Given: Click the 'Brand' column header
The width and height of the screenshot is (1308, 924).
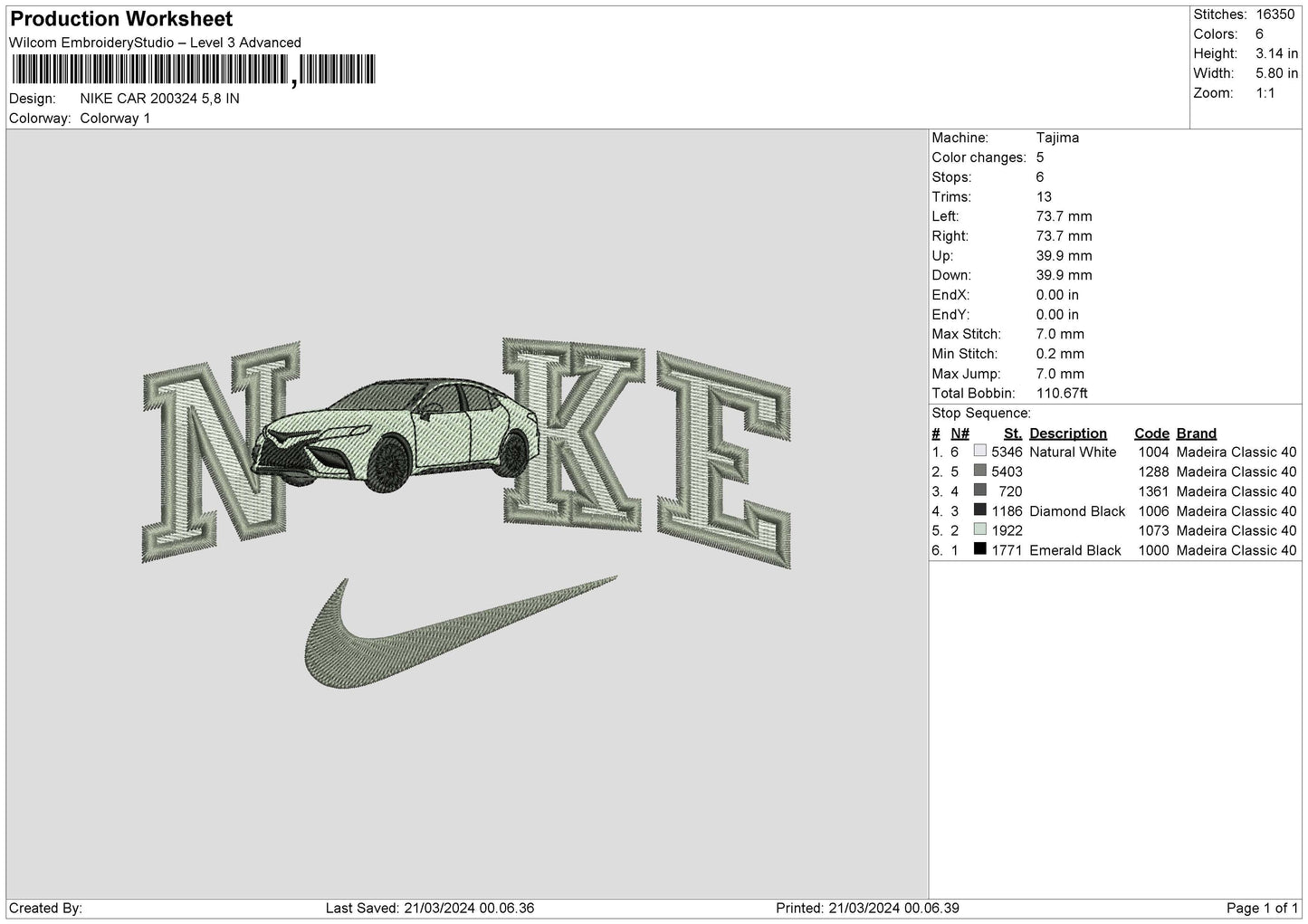Looking at the screenshot, I should point(1197,433).
